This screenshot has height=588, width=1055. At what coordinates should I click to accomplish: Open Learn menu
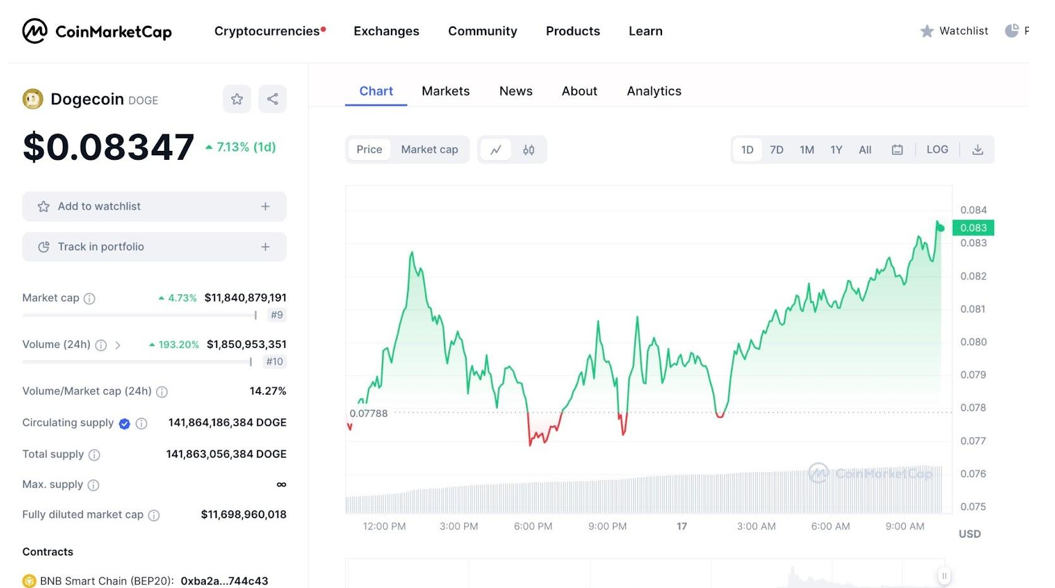645,31
